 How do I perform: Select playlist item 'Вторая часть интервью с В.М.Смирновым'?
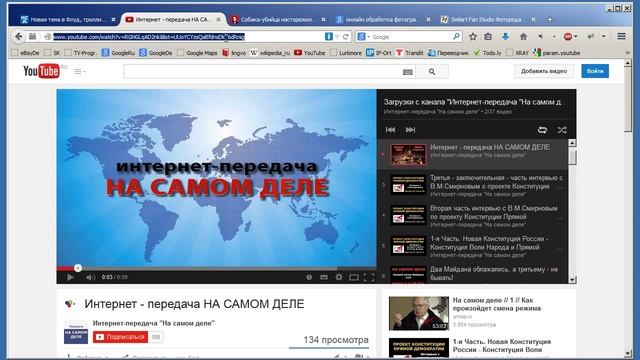472,216
